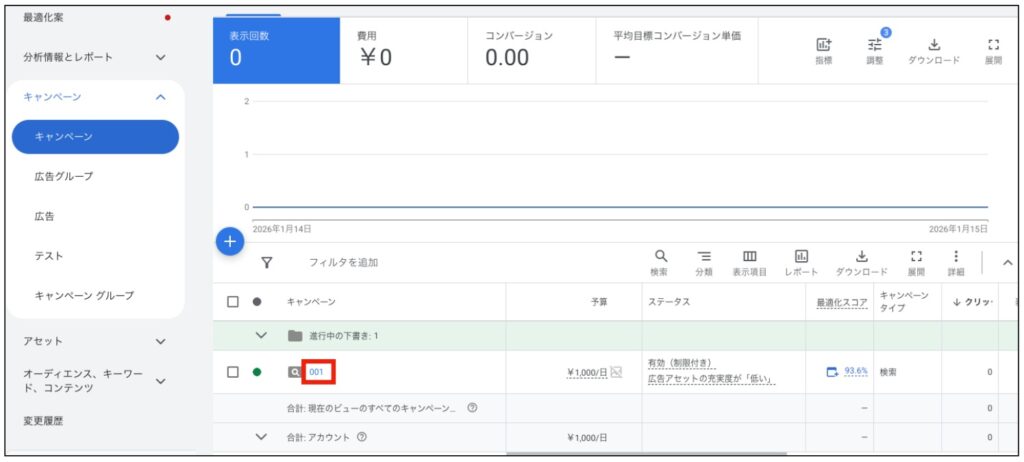Expand the 分析情報とレポート sidebar section
Viewport: 1024px width, 462px height.
click(x=160, y=57)
